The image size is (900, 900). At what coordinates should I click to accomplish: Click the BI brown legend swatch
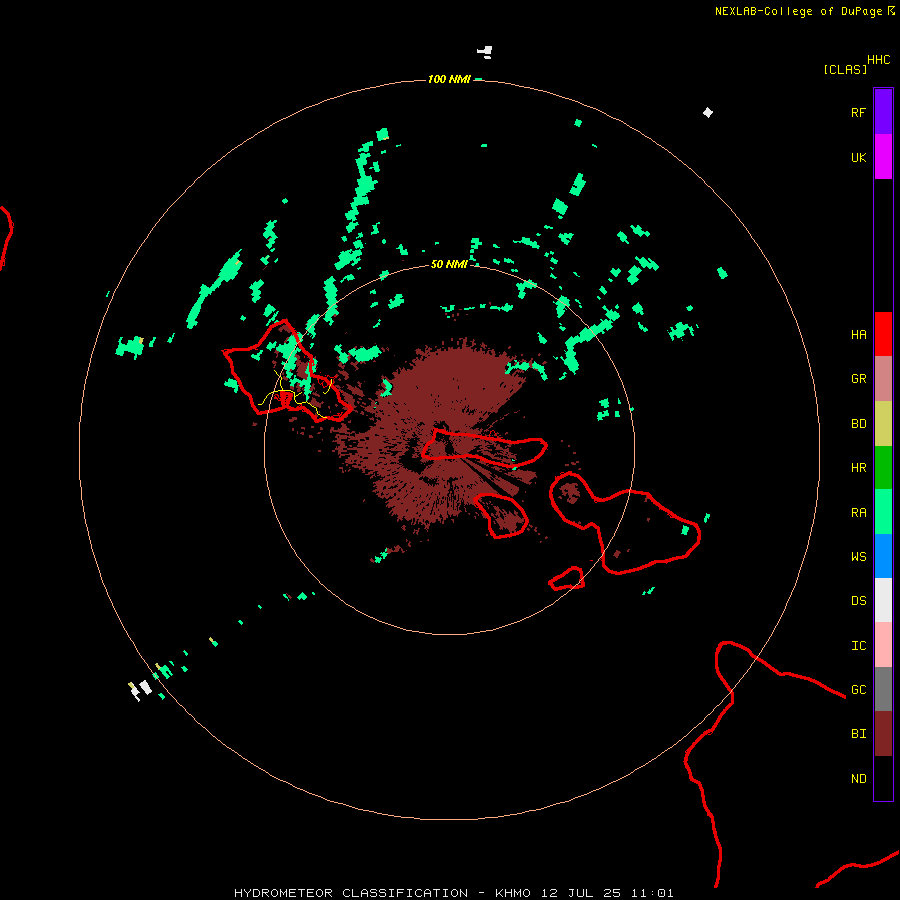tap(883, 734)
